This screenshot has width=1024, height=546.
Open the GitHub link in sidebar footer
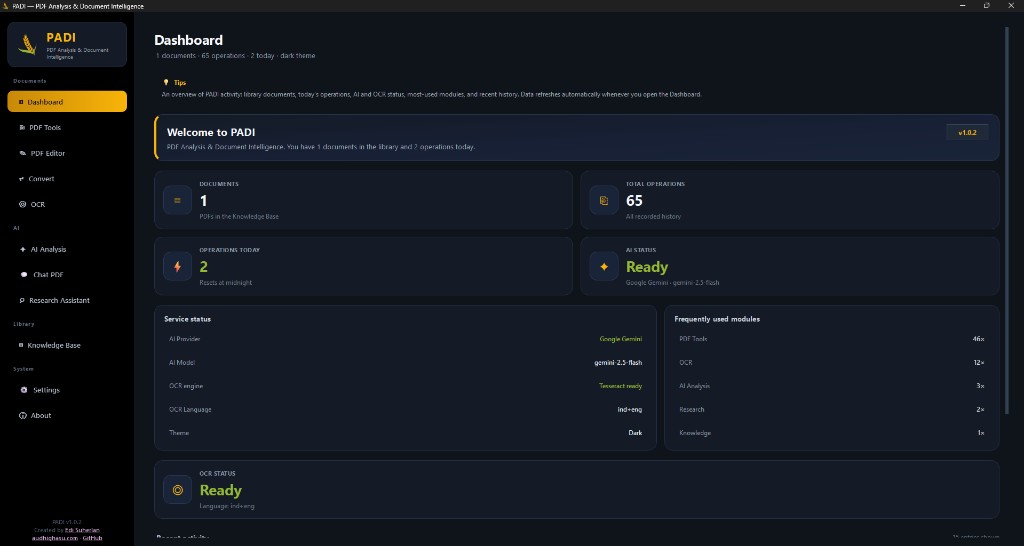92,538
